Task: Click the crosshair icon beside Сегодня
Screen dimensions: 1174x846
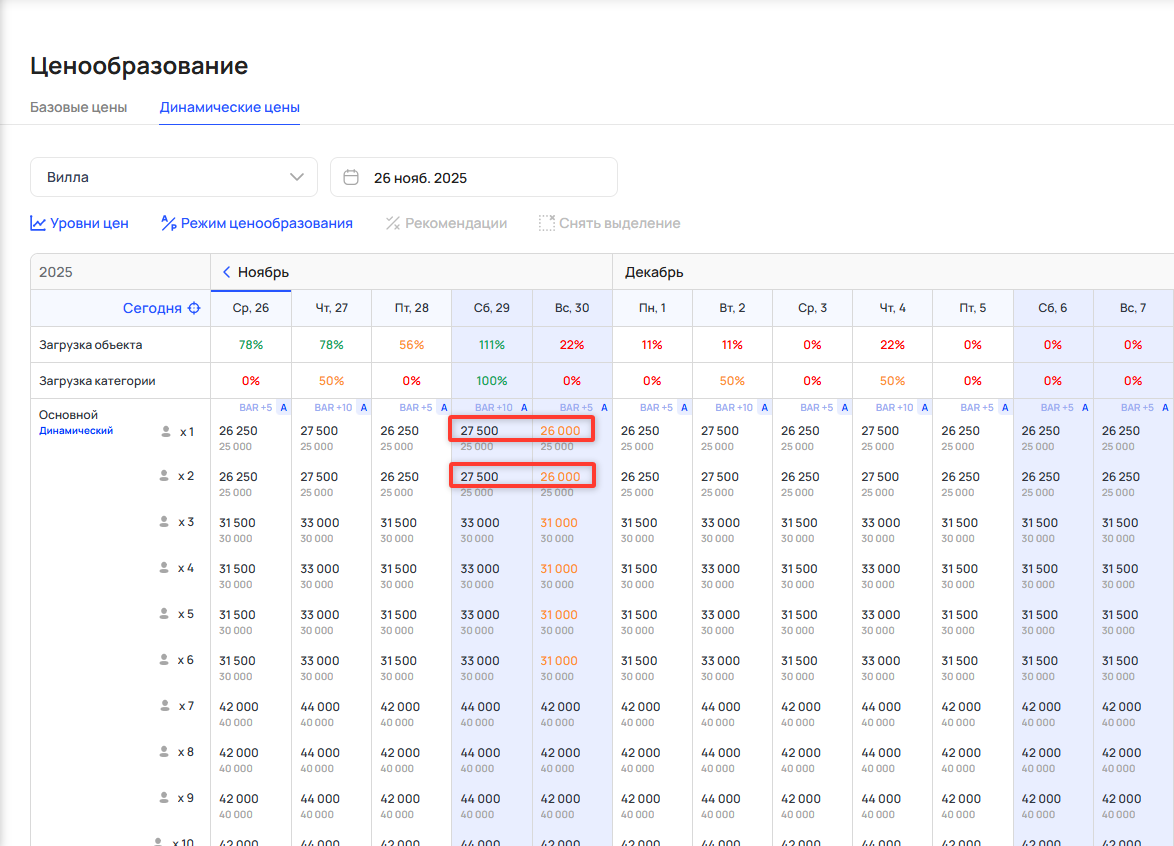Action: [194, 308]
